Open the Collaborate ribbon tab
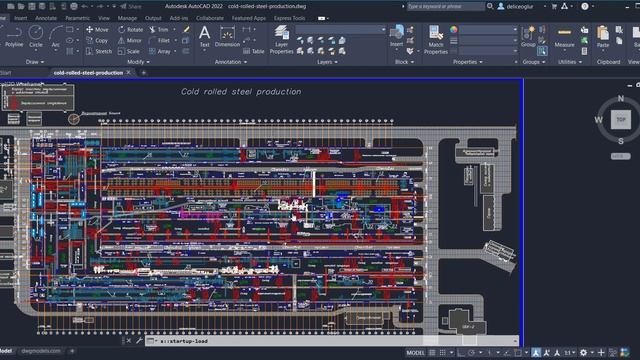 (210, 18)
